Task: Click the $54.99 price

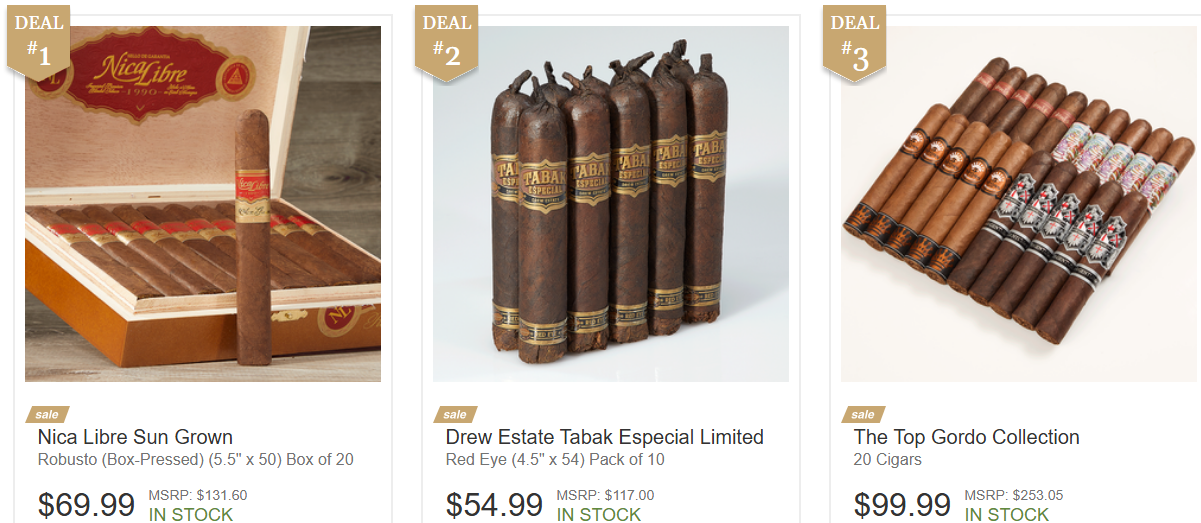Action: pyautogui.click(x=494, y=505)
